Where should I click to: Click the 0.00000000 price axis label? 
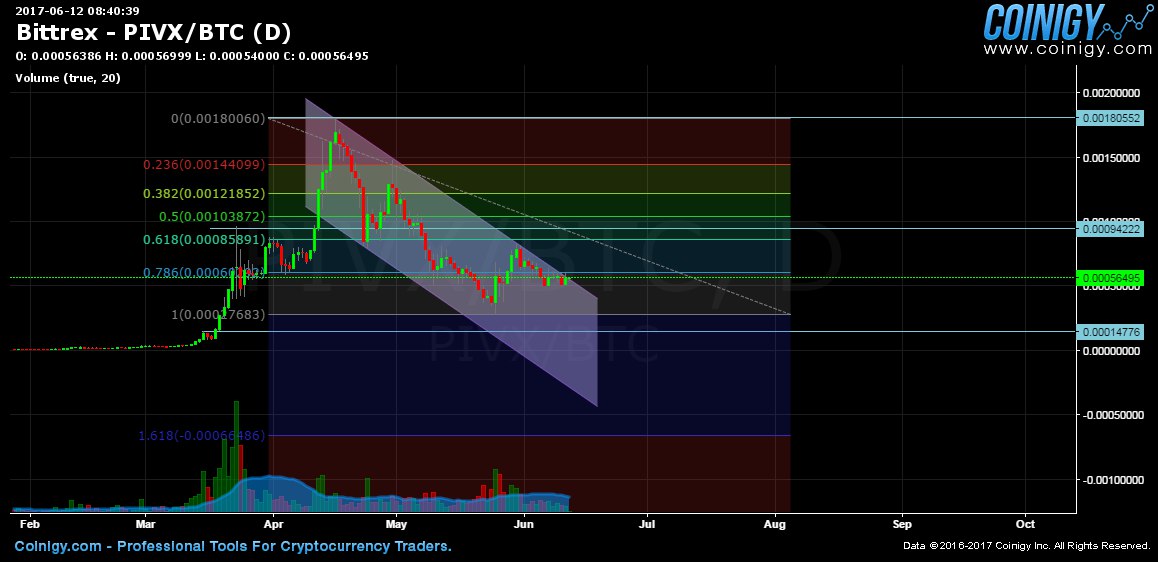pyautogui.click(x=1111, y=351)
